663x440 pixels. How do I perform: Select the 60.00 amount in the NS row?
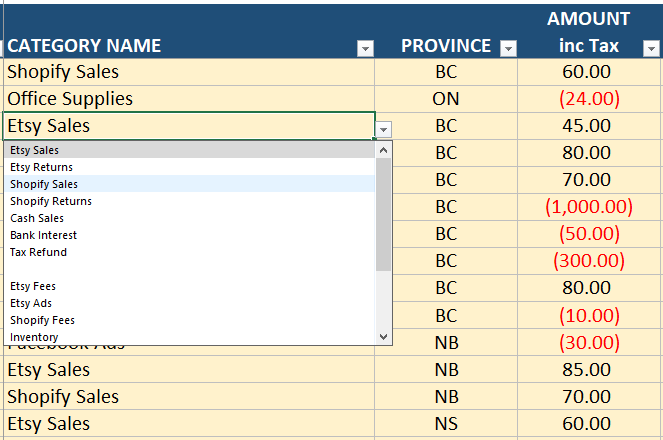[x=588, y=424]
